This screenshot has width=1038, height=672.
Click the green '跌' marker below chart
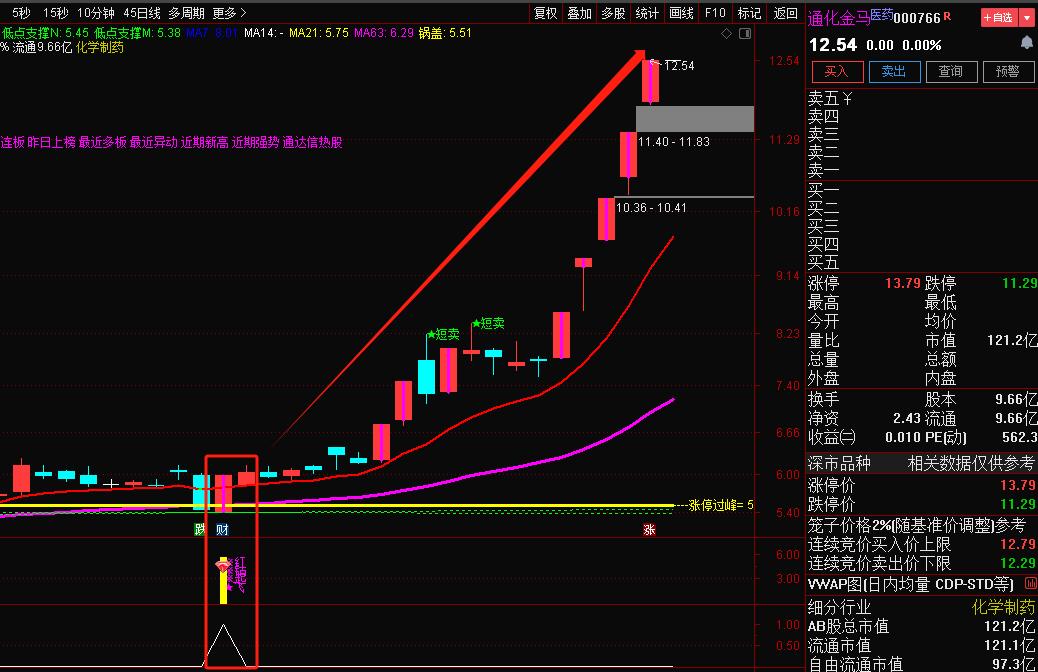pos(199,528)
